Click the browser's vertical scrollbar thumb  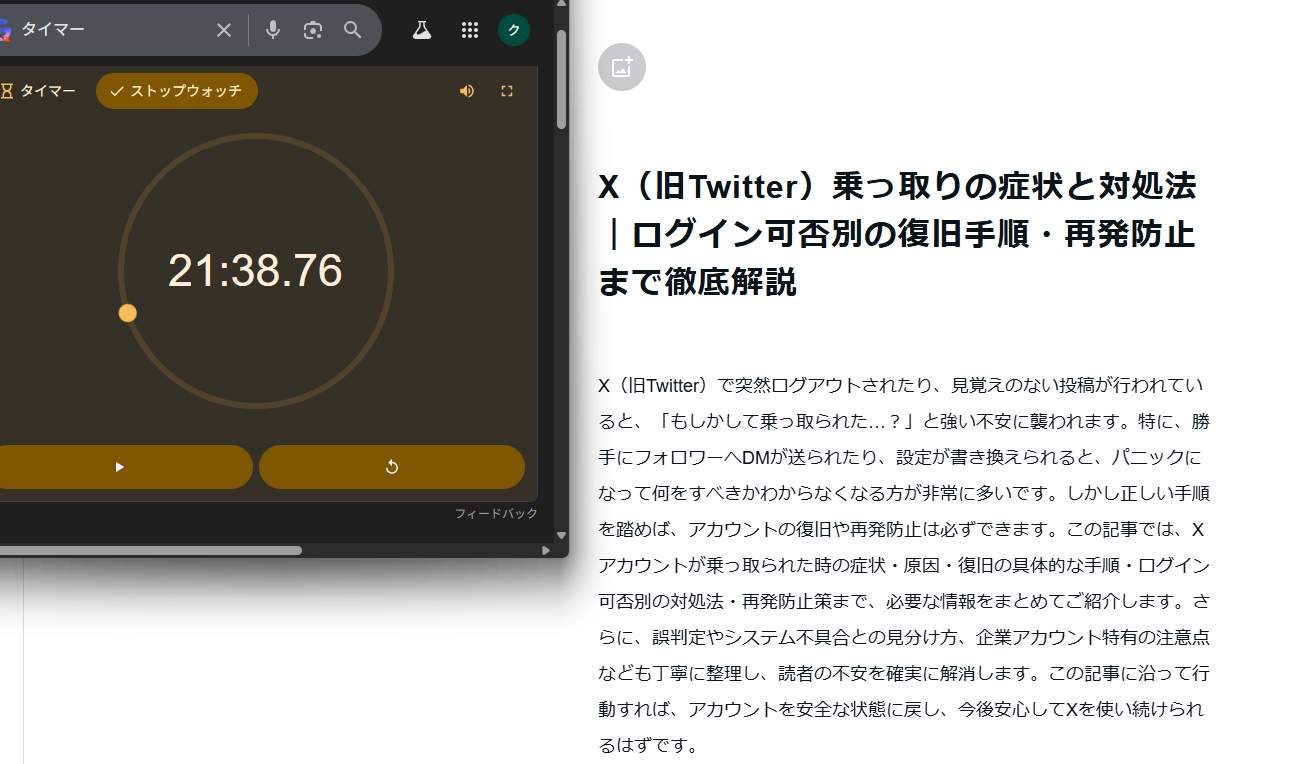coord(562,80)
